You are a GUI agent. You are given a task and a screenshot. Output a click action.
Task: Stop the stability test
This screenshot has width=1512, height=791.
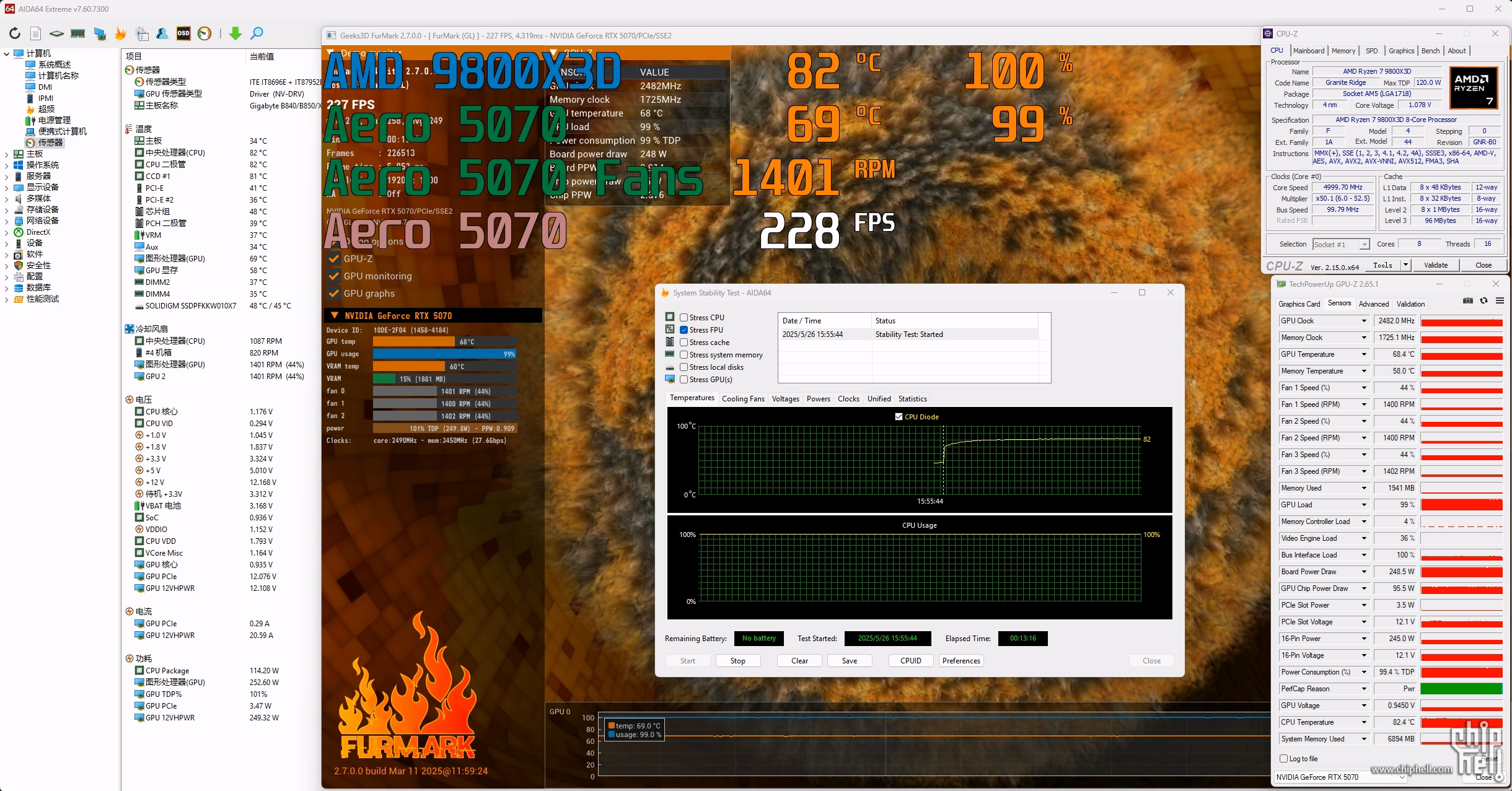[x=737, y=661]
